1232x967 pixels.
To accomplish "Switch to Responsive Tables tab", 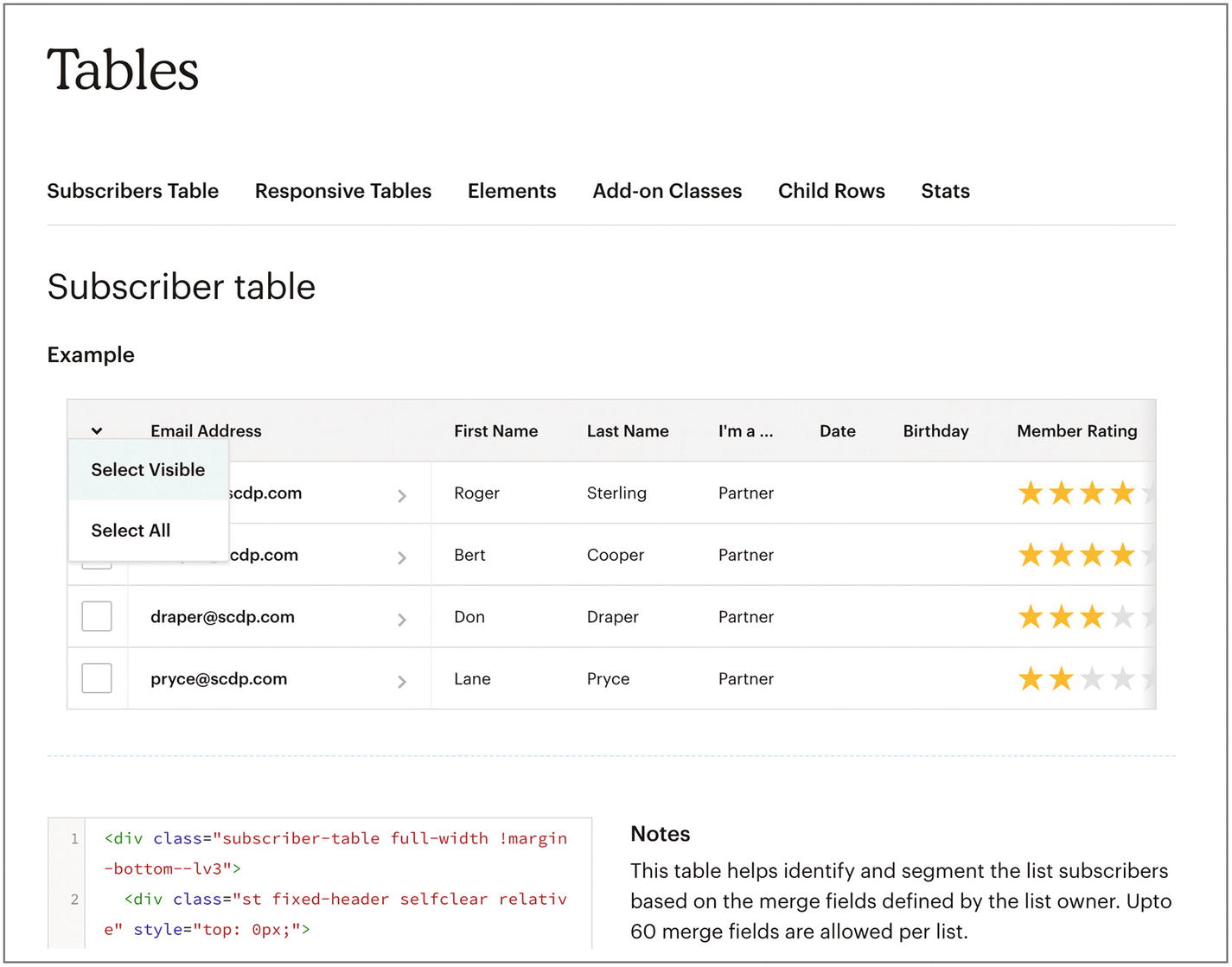I will [342, 191].
